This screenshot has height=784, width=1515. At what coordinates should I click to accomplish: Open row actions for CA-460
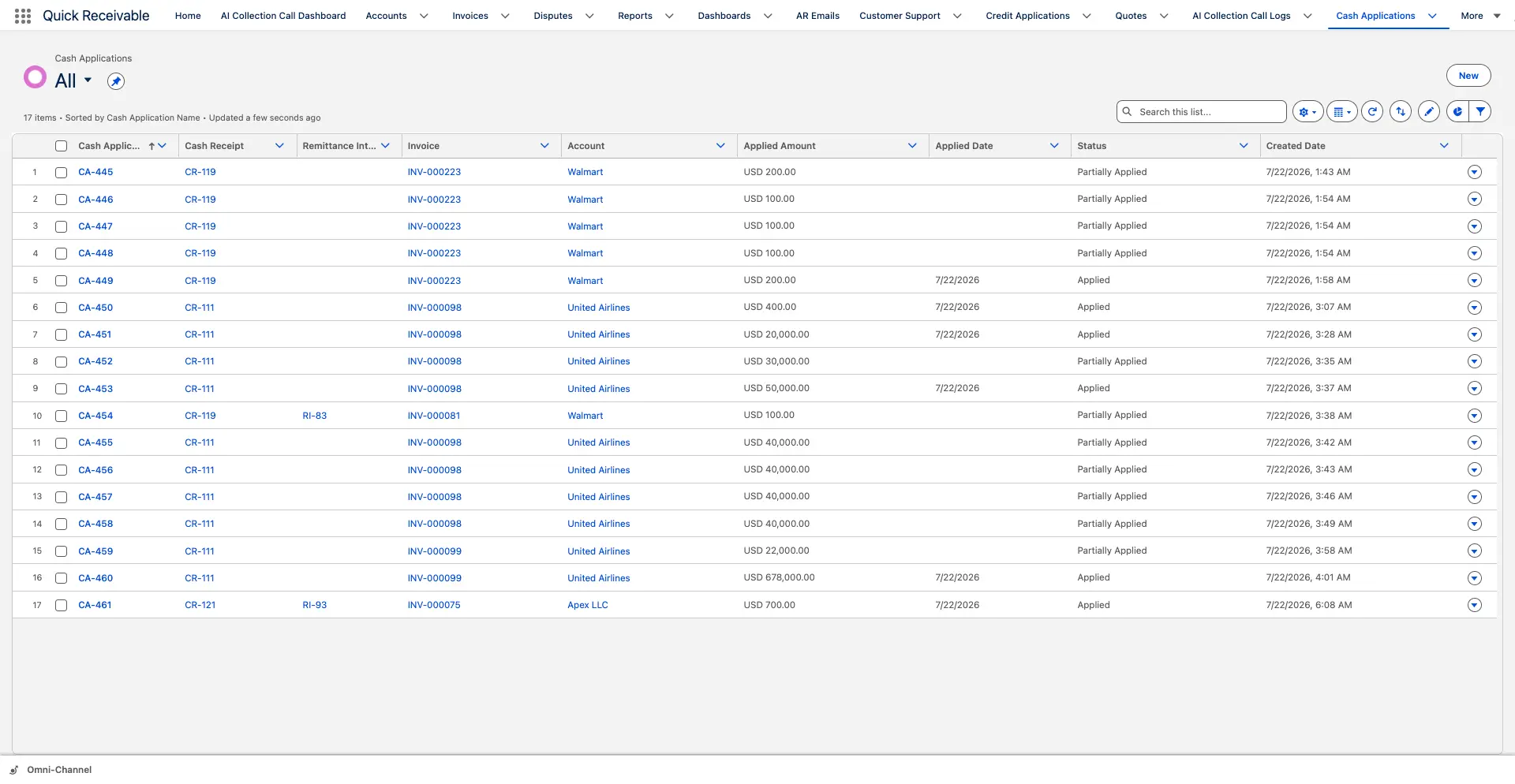click(1474, 578)
